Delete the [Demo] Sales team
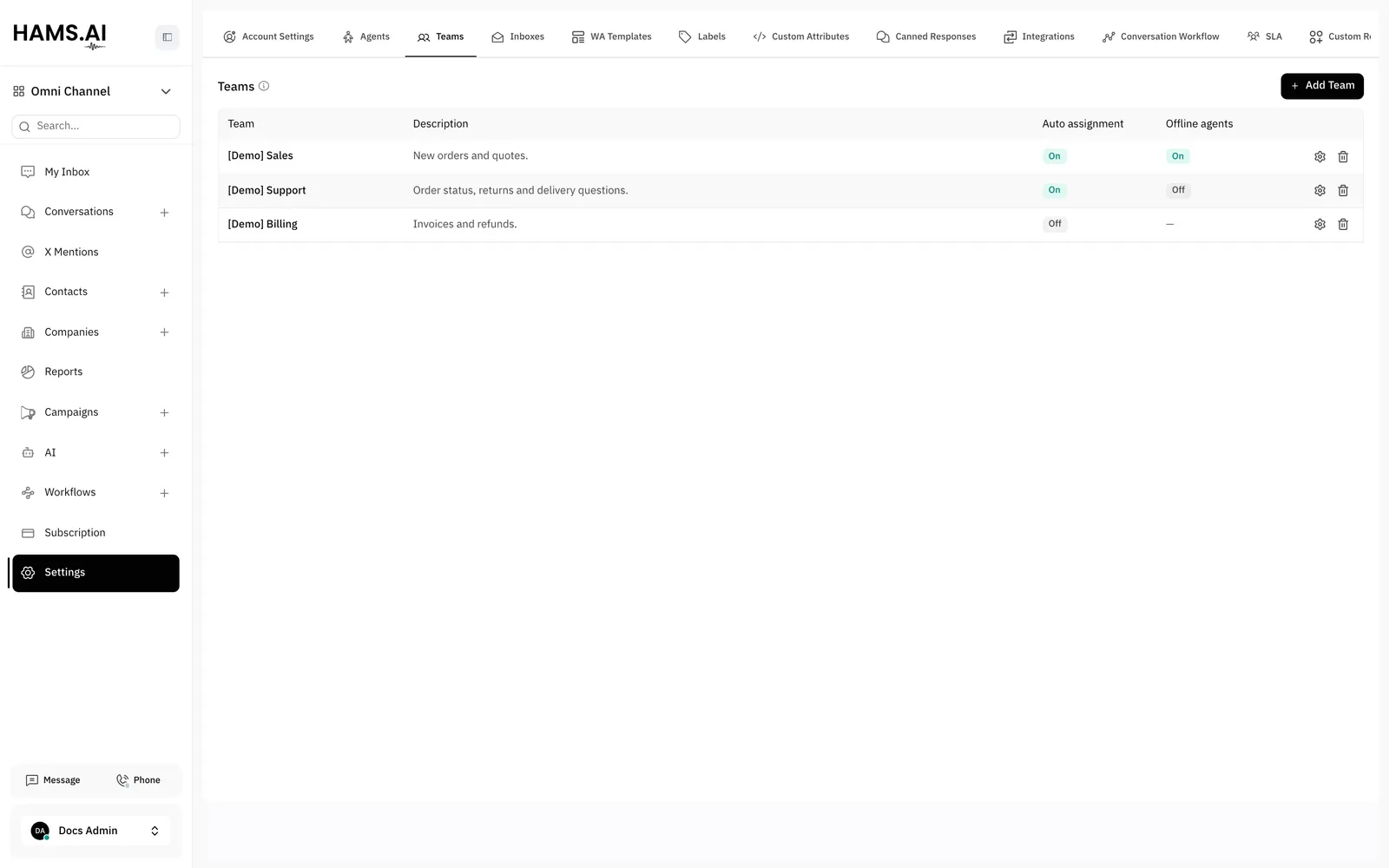 pyautogui.click(x=1343, y=157)
